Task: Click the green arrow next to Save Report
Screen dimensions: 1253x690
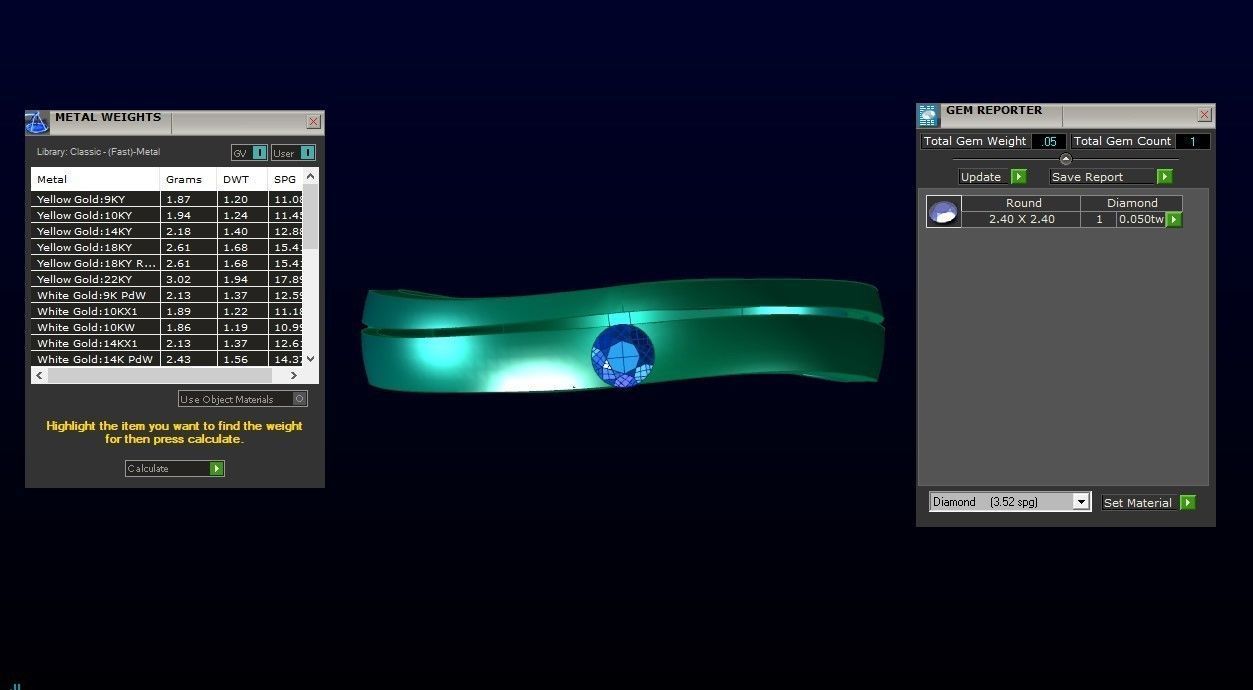Action: pyautogui.click(x=1165, y=177)
